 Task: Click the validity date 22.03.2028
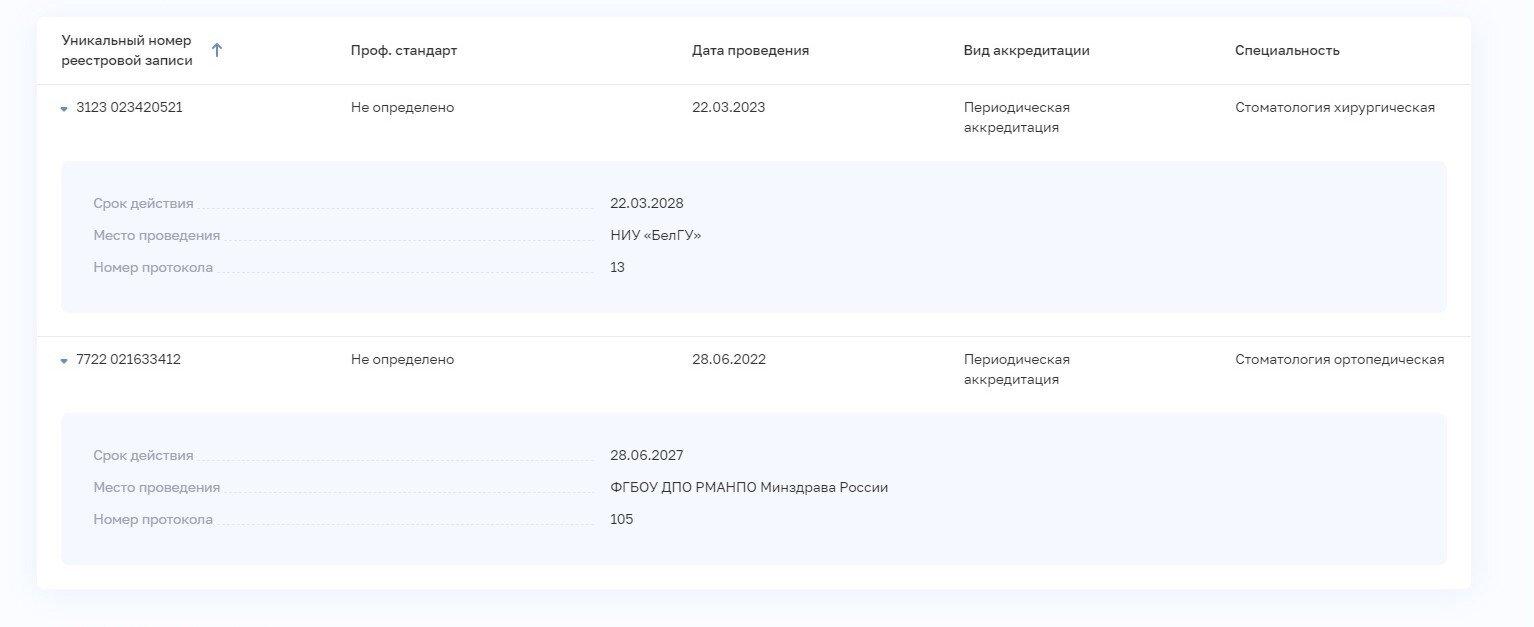coord(647,203)
